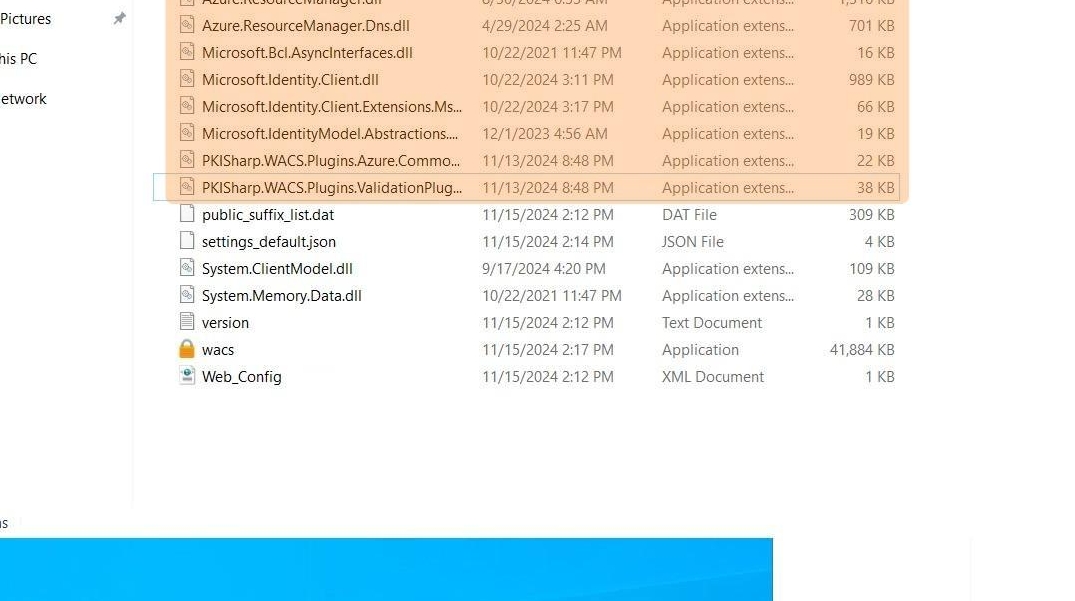Click the XML Document type of Web_Config
Screen dimensions: 1075x601
tap(713, 377)
